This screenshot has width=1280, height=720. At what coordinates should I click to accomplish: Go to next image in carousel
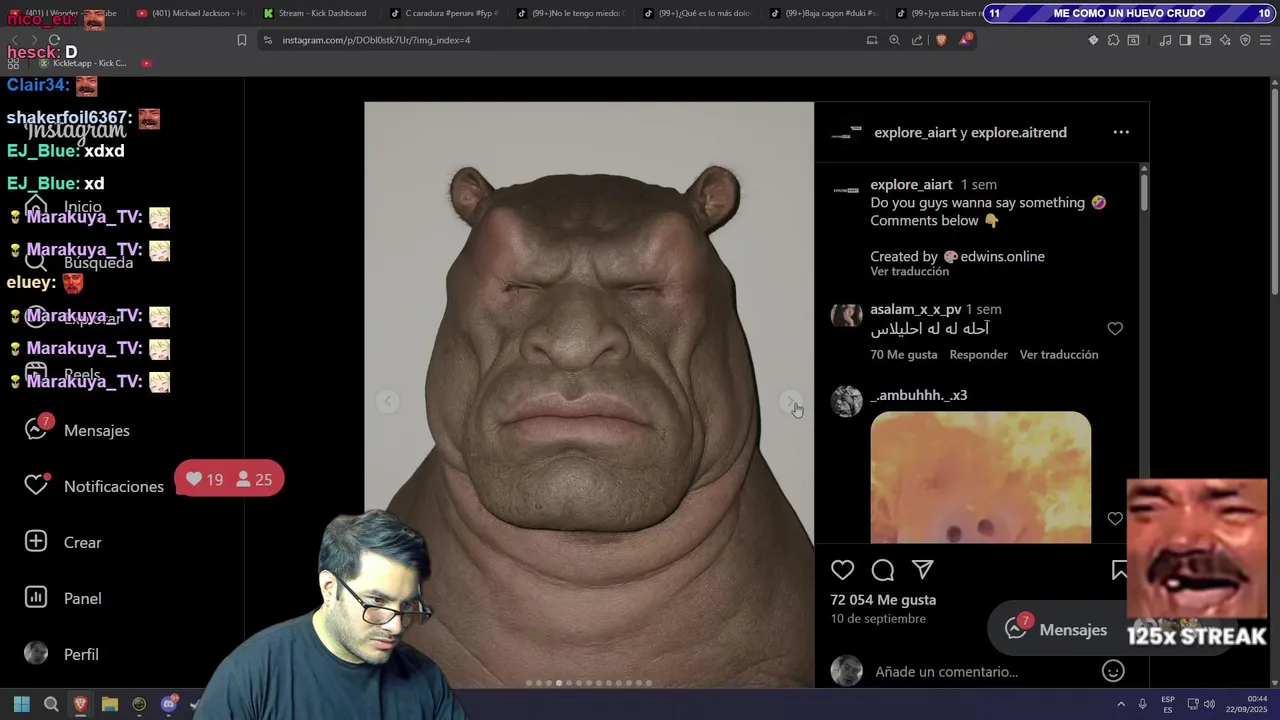(x=790, y=402)
